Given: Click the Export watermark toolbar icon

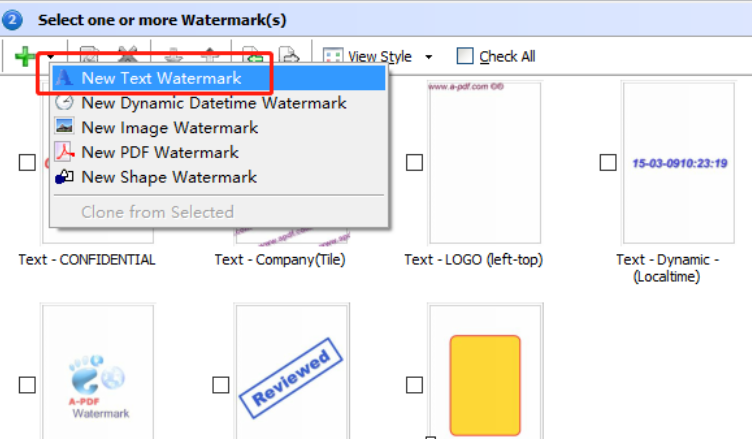Looking at the screenshot, I should 289,57.
